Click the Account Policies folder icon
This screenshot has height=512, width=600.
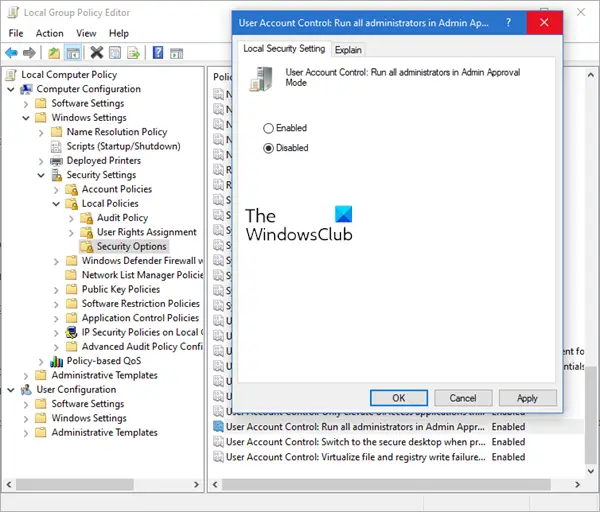pos(72,189)
